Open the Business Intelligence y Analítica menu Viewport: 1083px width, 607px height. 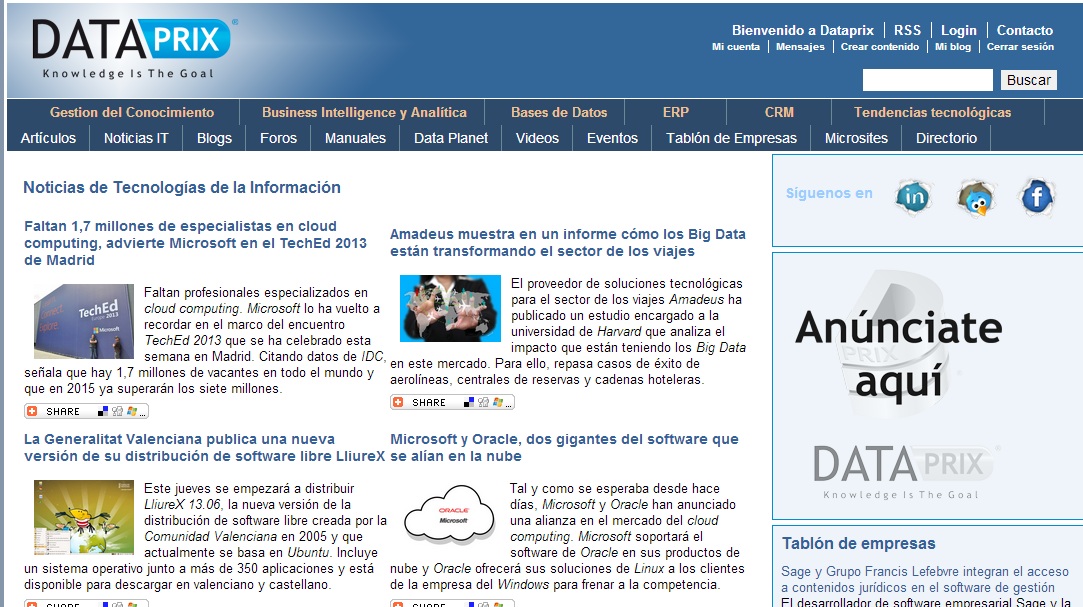(x=364, y=112)
